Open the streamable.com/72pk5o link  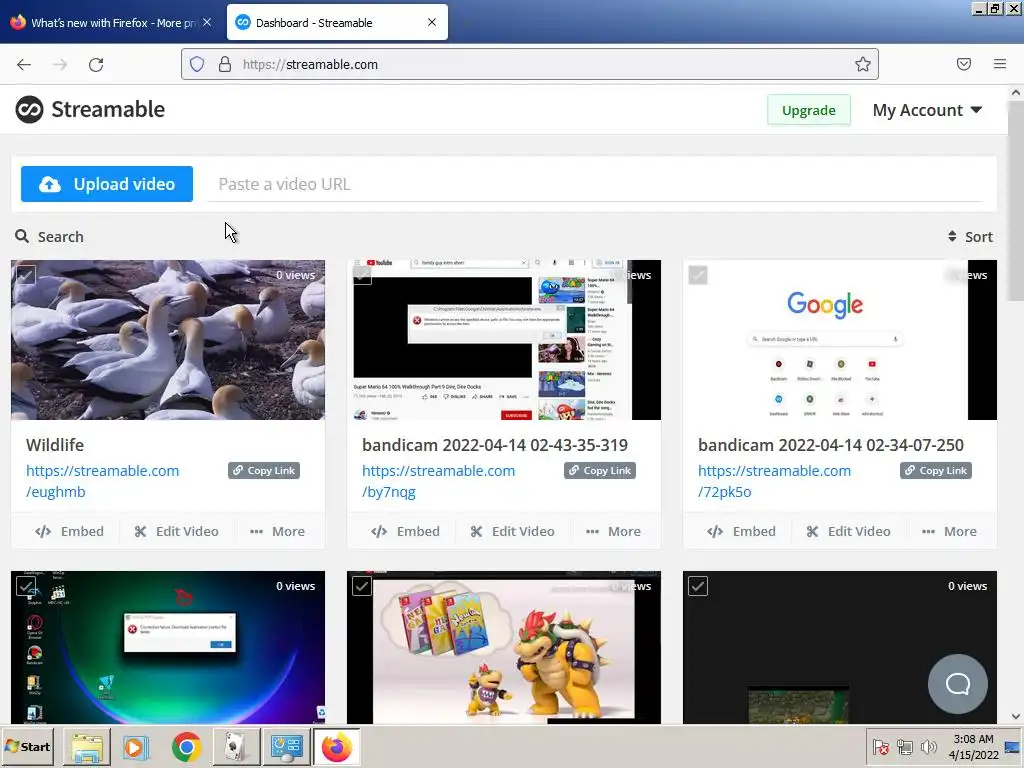(775, 481)
